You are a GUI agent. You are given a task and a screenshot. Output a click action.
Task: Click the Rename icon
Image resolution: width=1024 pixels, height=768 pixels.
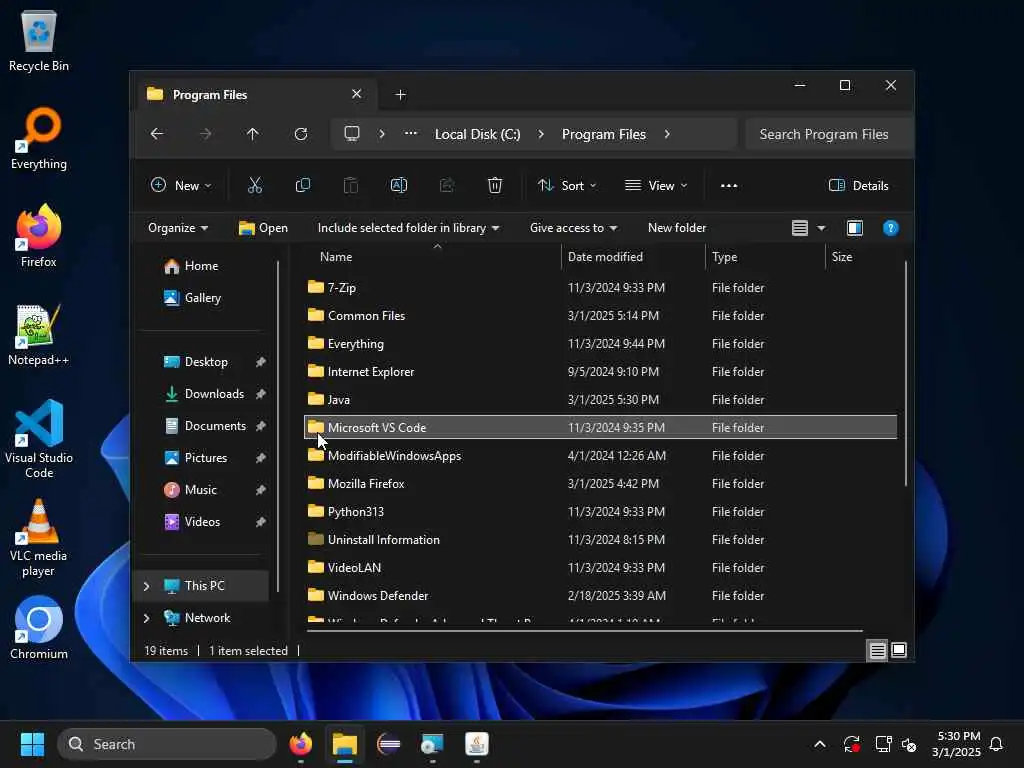point(398,185)
